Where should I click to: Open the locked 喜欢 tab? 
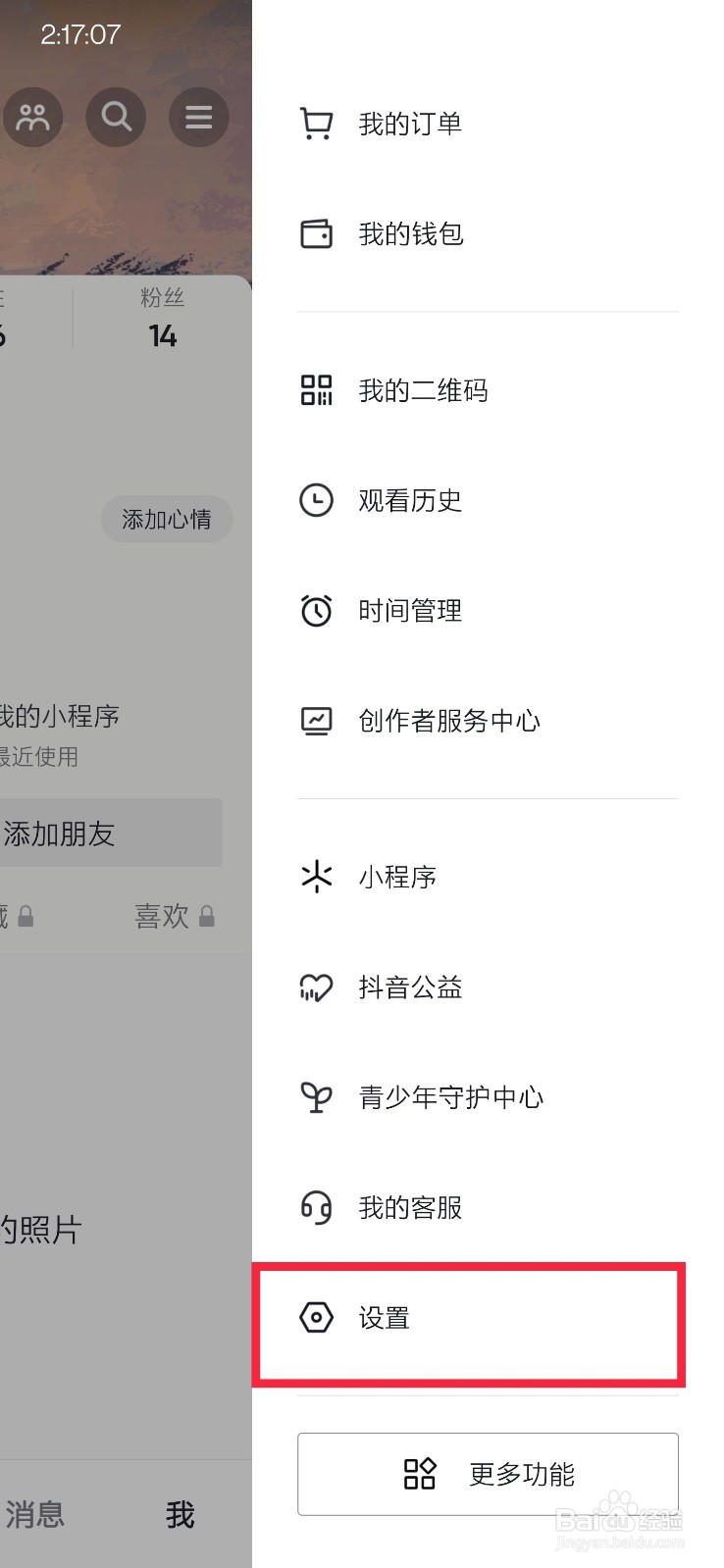click(174, 917)
